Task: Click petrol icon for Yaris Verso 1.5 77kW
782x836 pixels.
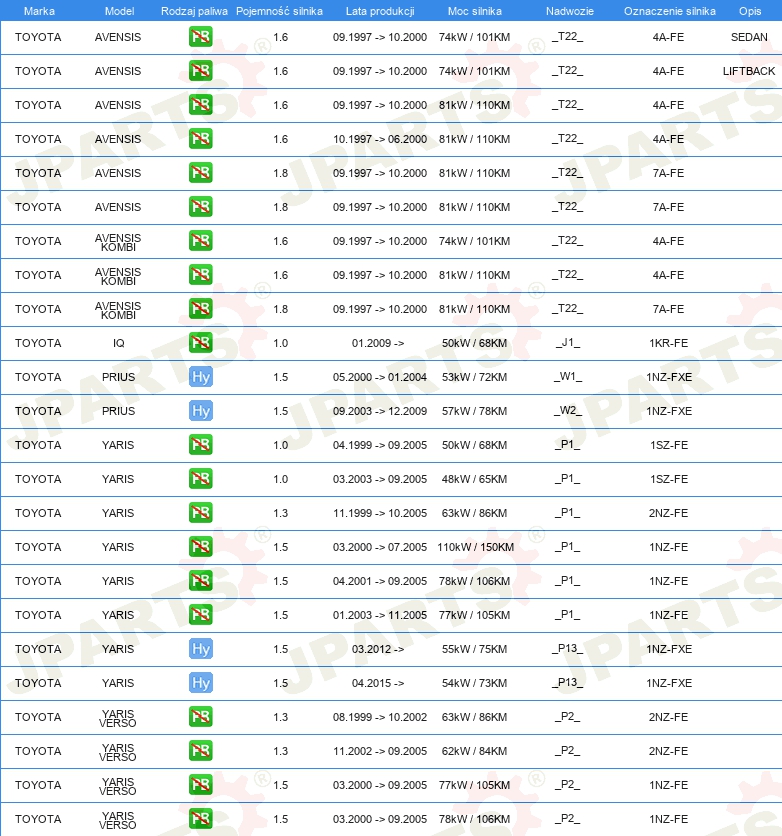Action: (200, 785)
